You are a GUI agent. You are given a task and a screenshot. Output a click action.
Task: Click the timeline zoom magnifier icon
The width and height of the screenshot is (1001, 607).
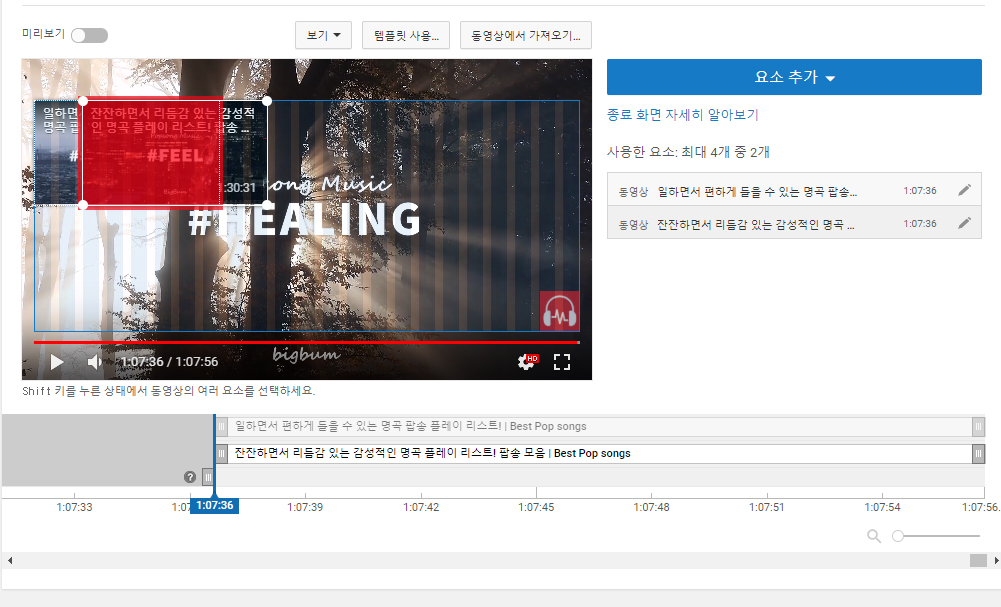pyautogui.click(x=874, y=536)
